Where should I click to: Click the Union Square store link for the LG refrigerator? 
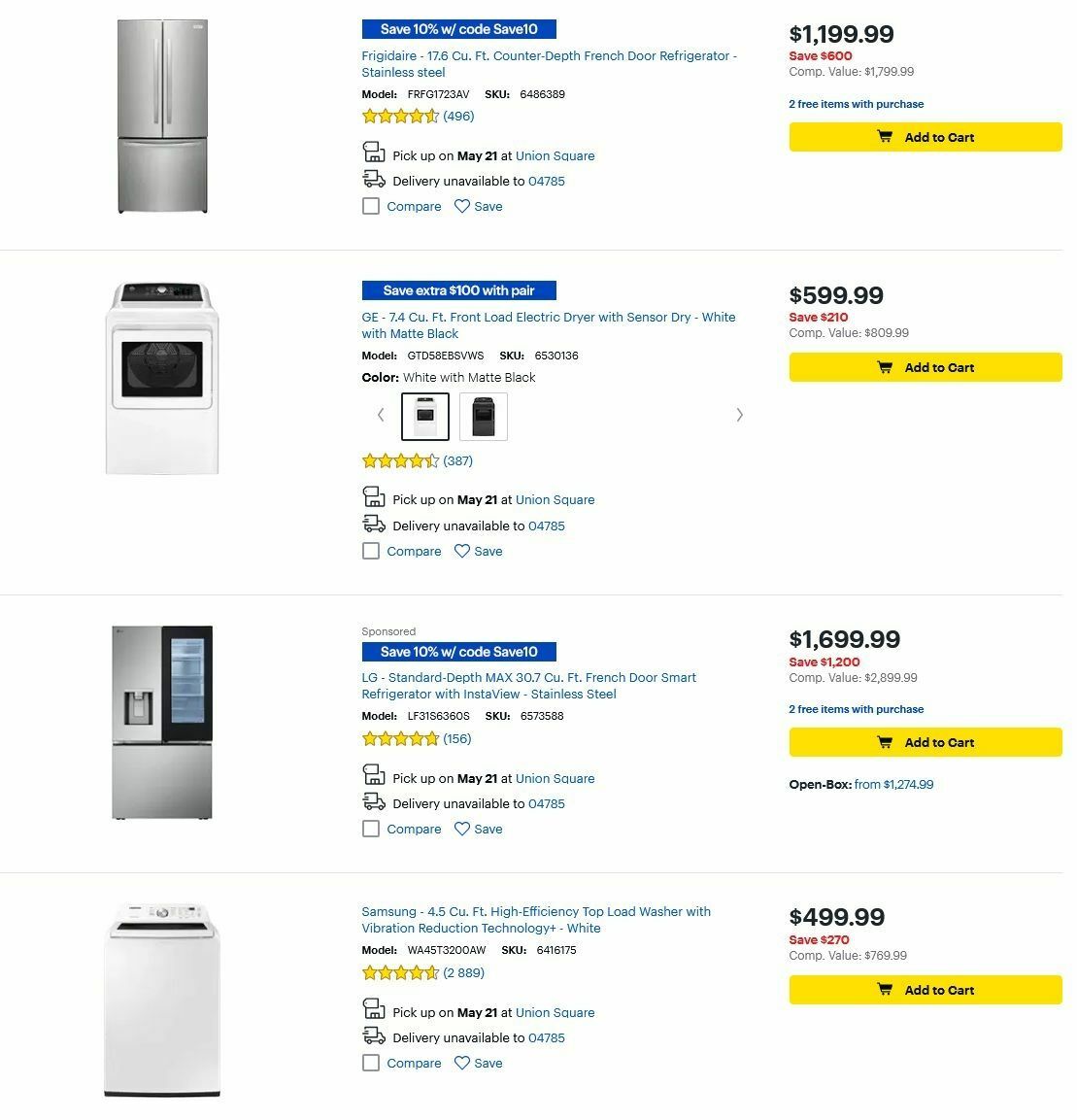click(555, 778)
